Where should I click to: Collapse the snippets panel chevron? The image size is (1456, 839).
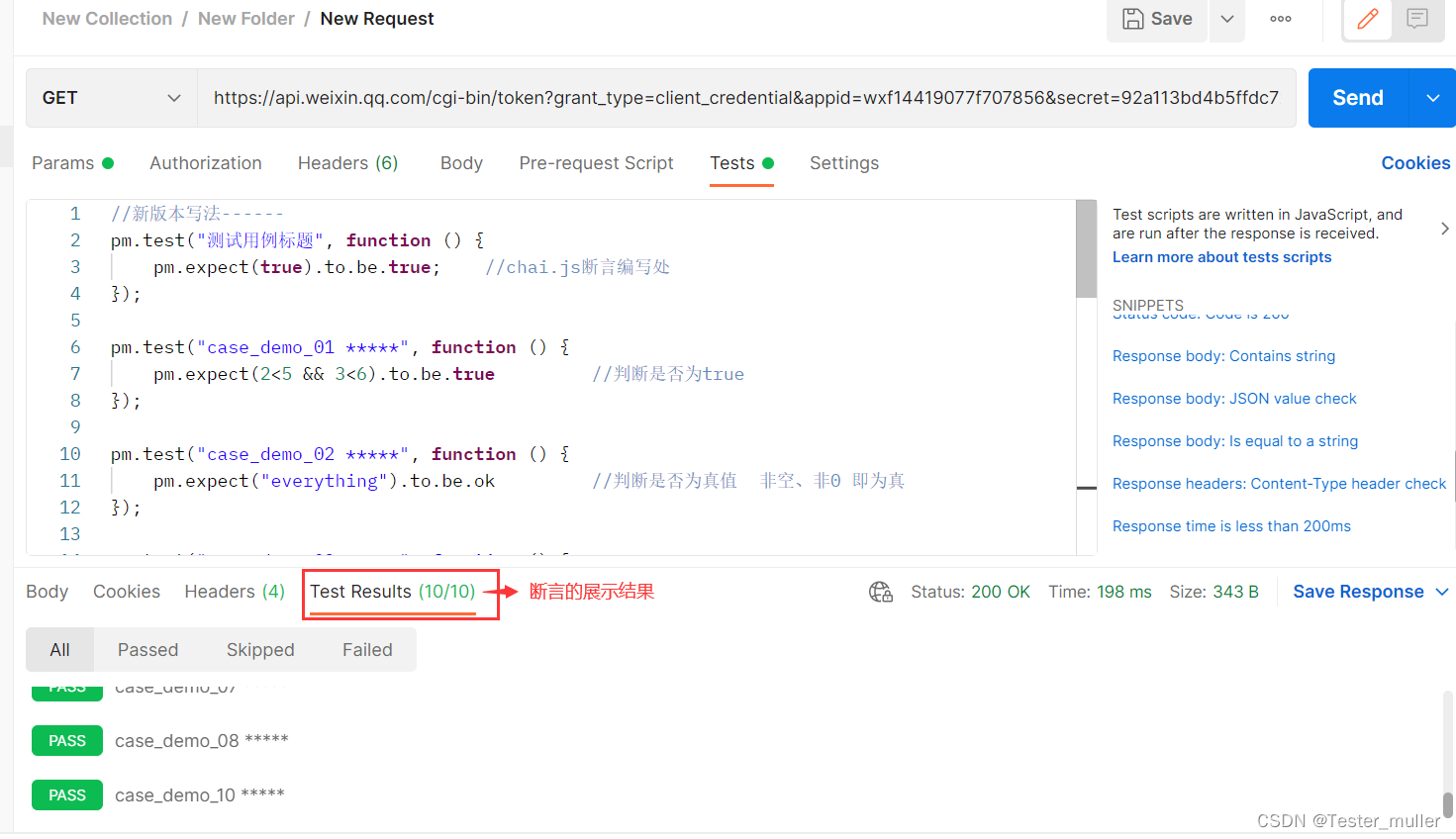[x=1444, y=229]
